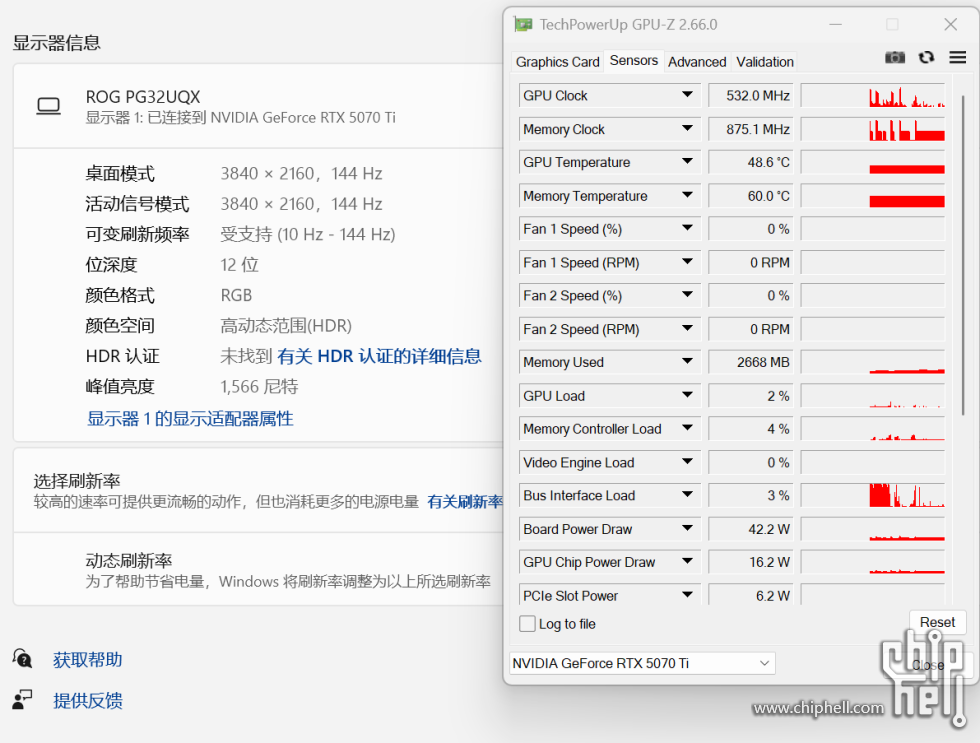980x743 pixels.
Task: Open the NVIDIA GeForce RTX 5070 Ti selector
Action: point(642,663)
